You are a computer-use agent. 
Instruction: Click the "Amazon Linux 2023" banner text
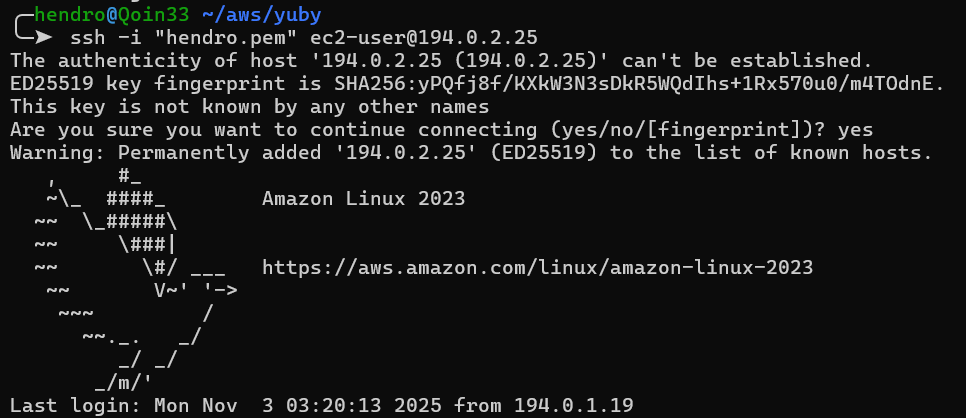tap(363, 199)
